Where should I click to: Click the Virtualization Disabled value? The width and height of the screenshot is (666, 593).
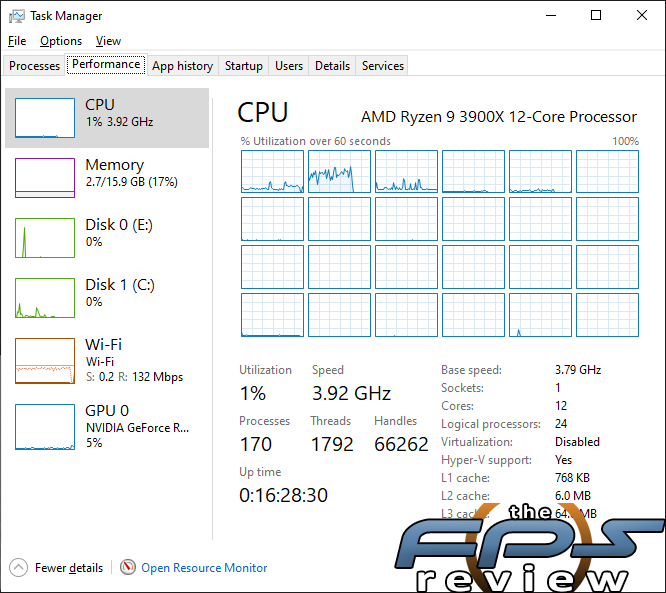[577, 442]
